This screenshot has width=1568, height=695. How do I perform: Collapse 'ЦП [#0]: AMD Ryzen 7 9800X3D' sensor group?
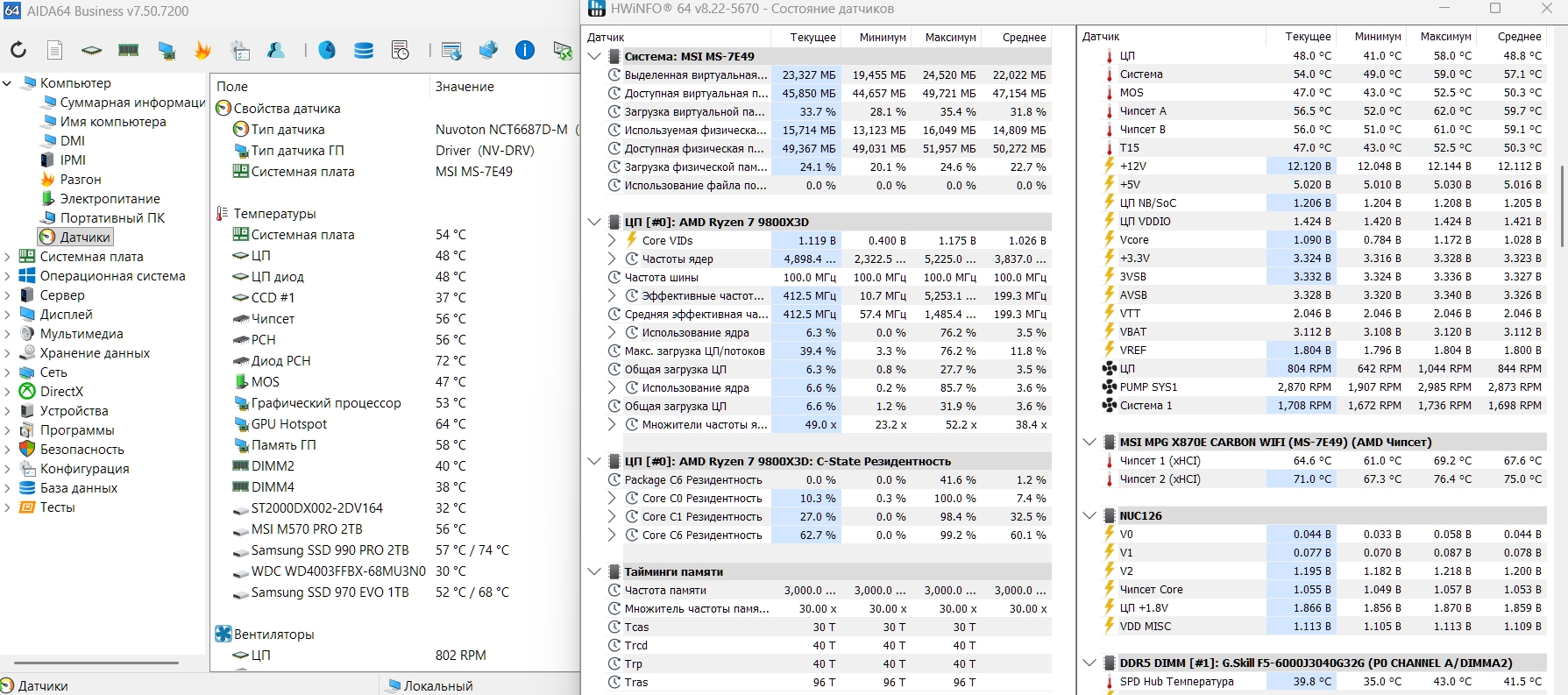click(x=594, y=222)
